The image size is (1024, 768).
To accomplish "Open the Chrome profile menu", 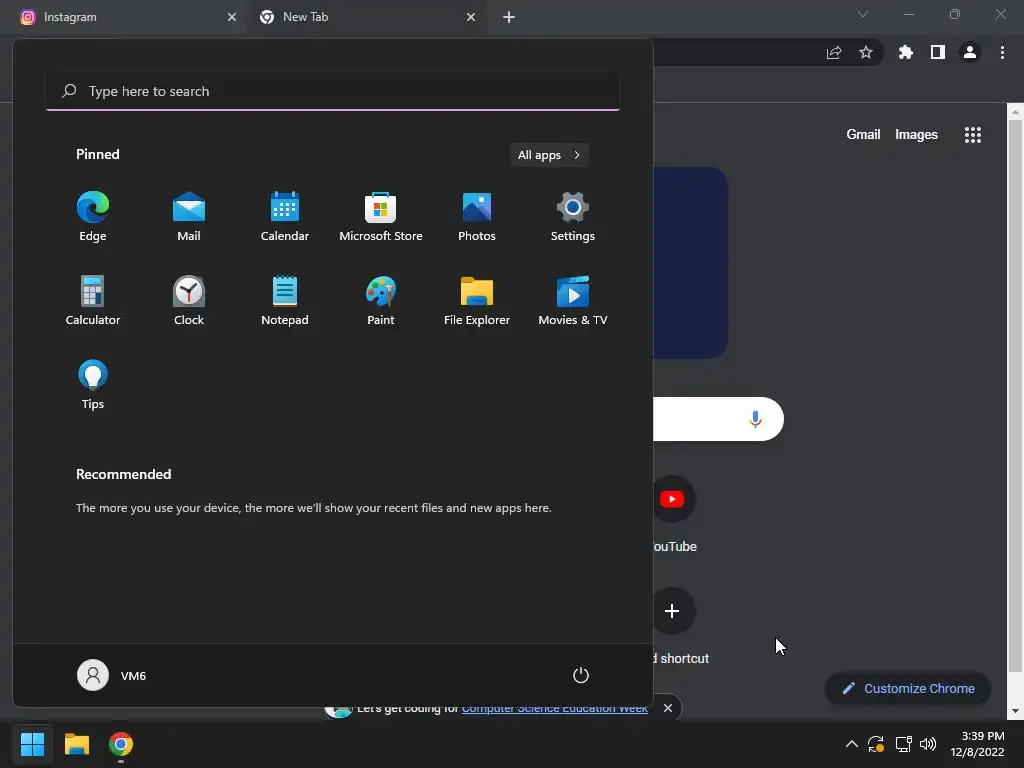I will (x=970, y=52).
